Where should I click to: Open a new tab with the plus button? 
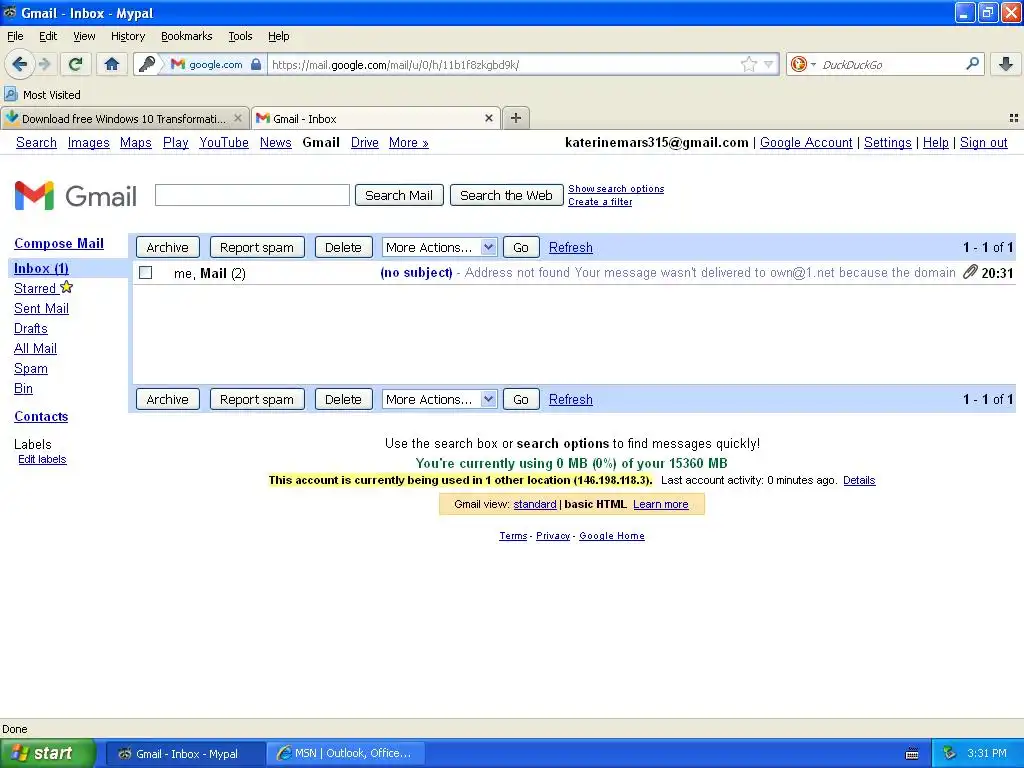pyautogui.click(x=516, y=118)
